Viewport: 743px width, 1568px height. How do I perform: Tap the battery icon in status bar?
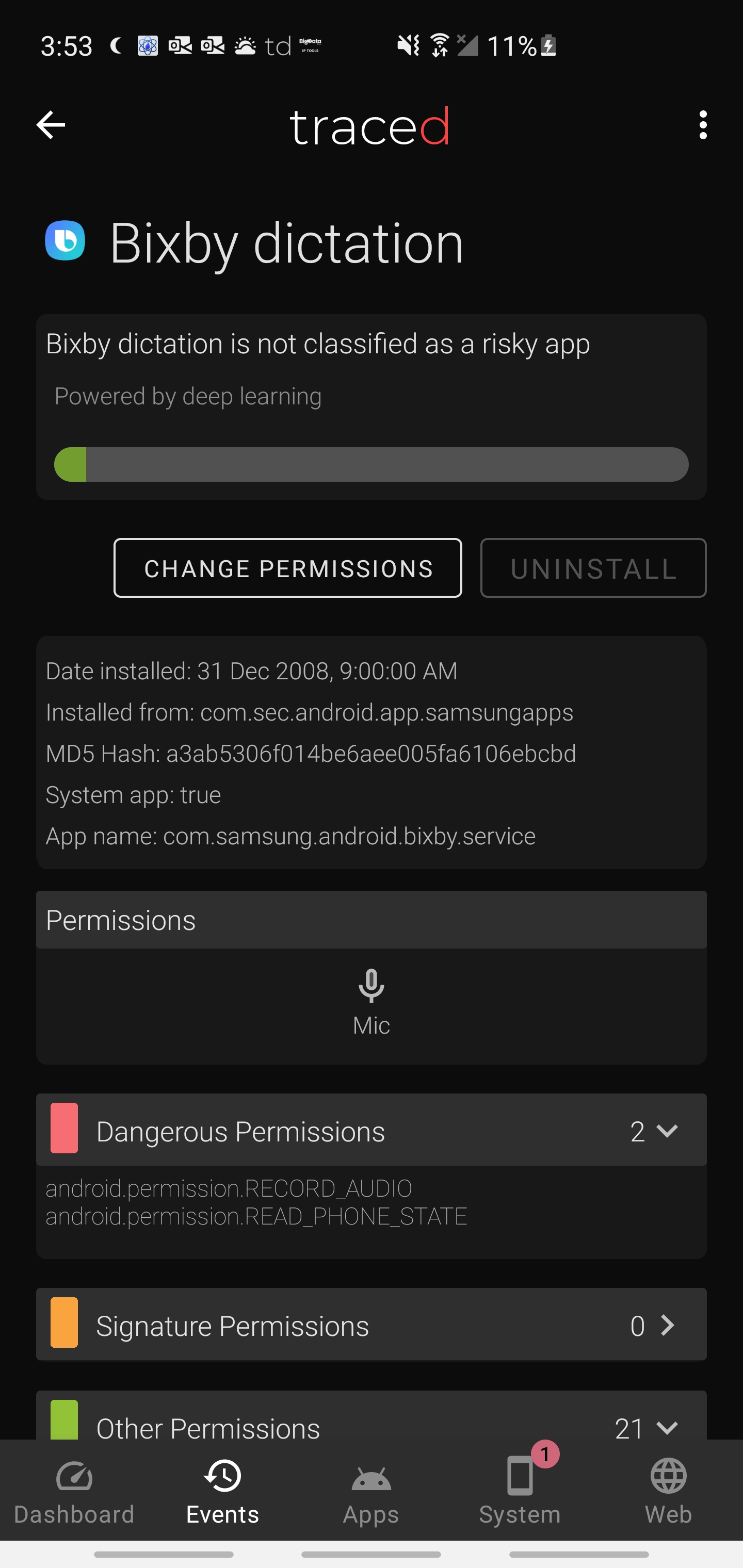[x=548, y=46]
